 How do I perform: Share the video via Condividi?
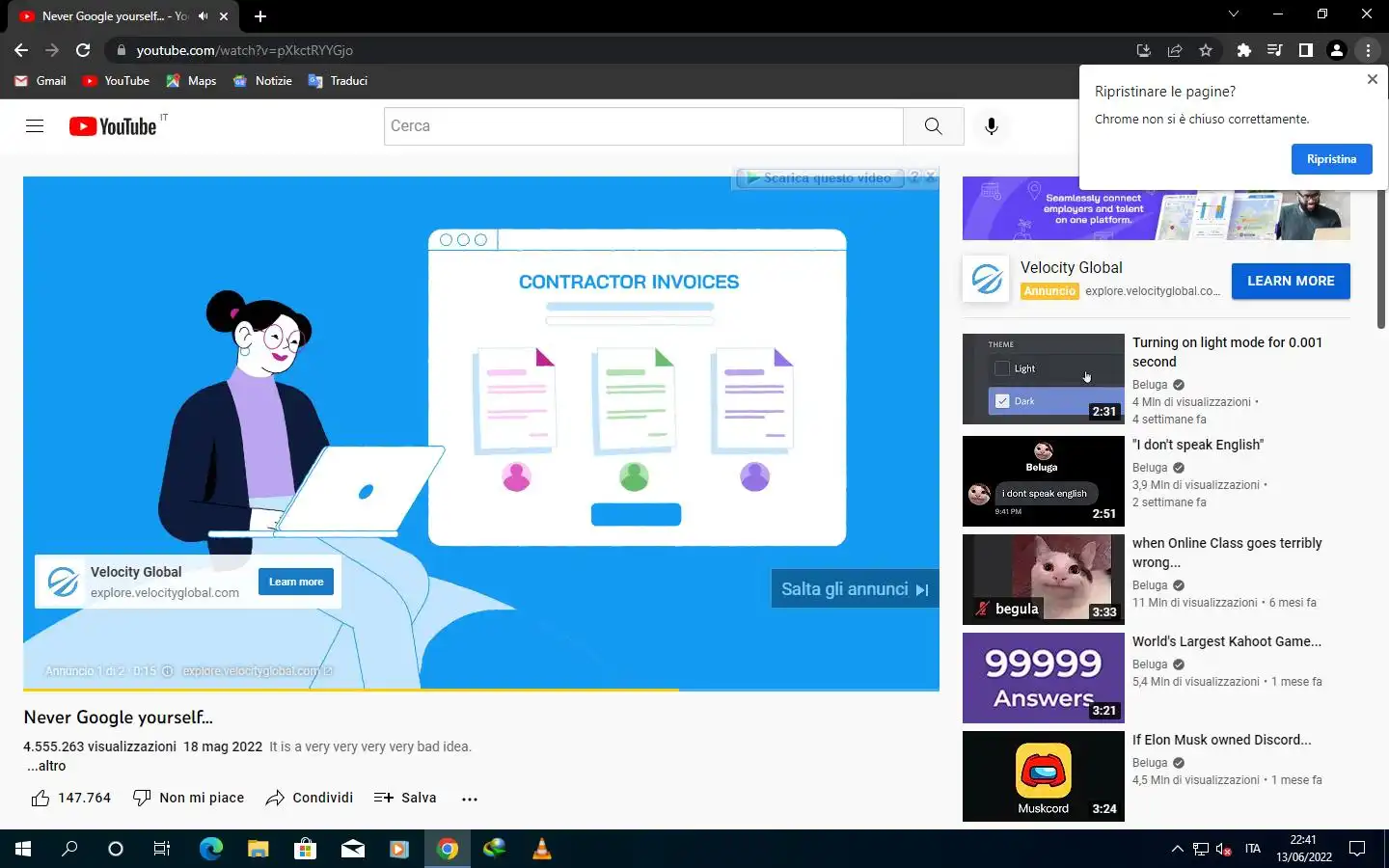point(310,798)
